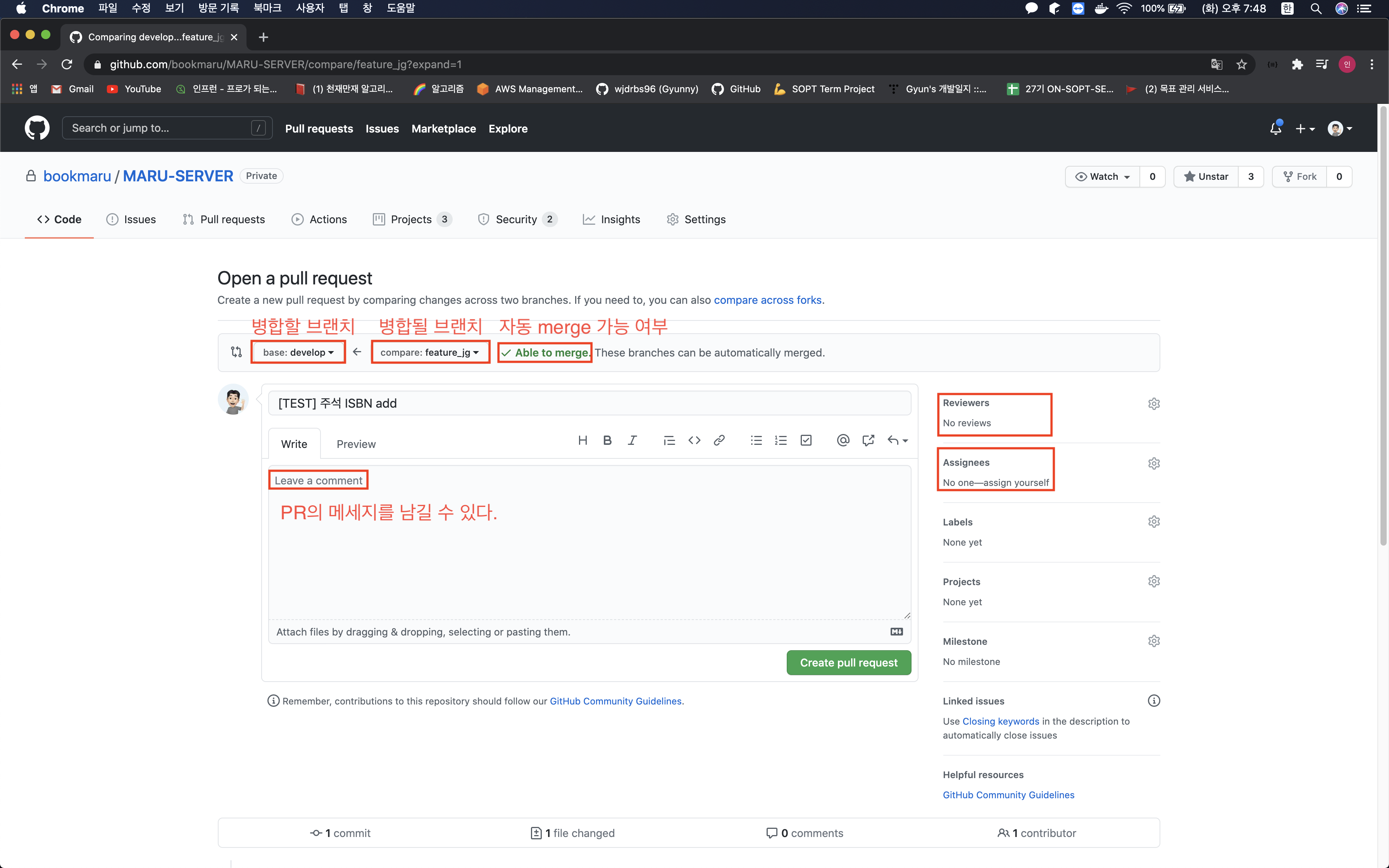Image resolution: width=1389 pixels, height=868 pixels.
Task: Insert a code snippet icon
Action: coord(694,440)
